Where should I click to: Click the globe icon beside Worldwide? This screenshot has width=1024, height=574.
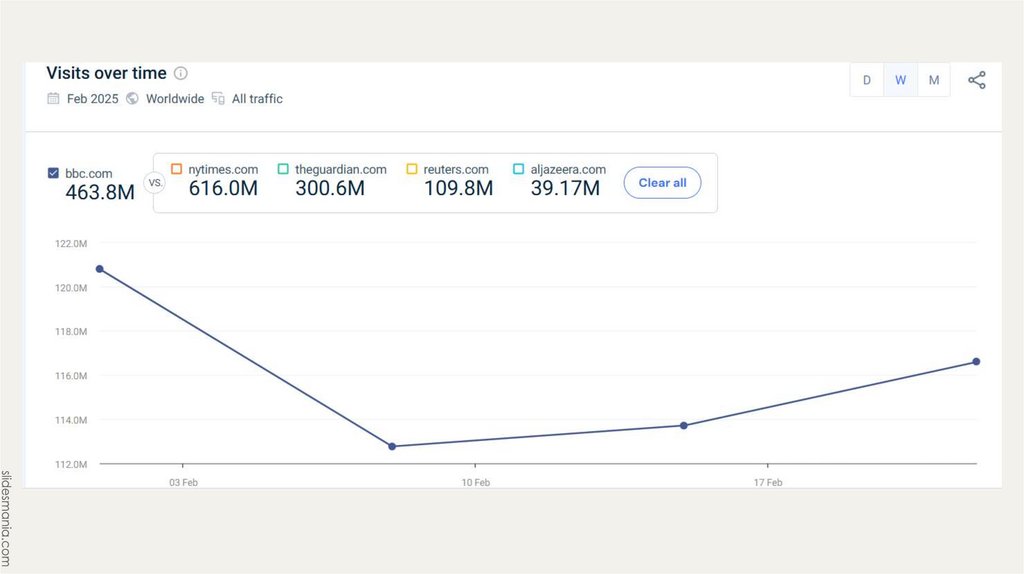tap(132, 99)
